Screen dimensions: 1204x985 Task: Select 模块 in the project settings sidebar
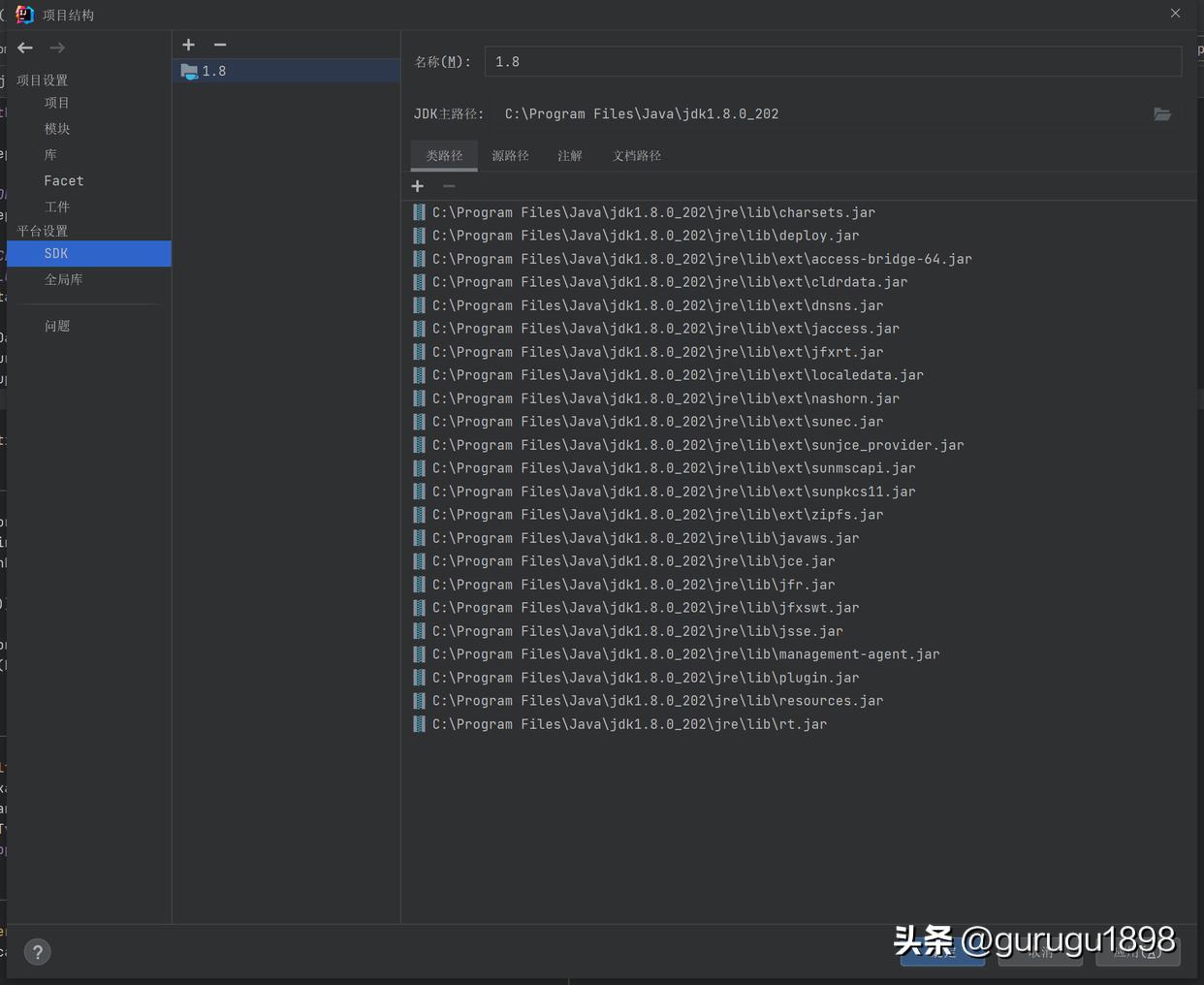point(56,128)
